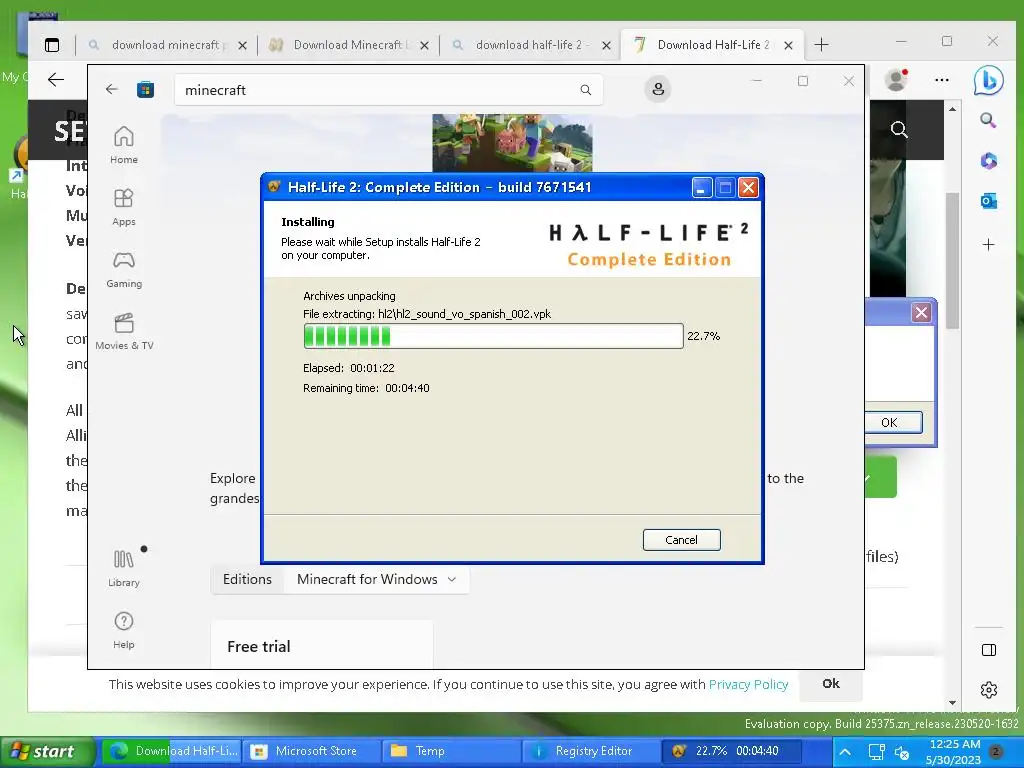This screenshot has height=768, width=1024.
Task: Add a sidebar app with plus icon
Action: coord(988,245)
